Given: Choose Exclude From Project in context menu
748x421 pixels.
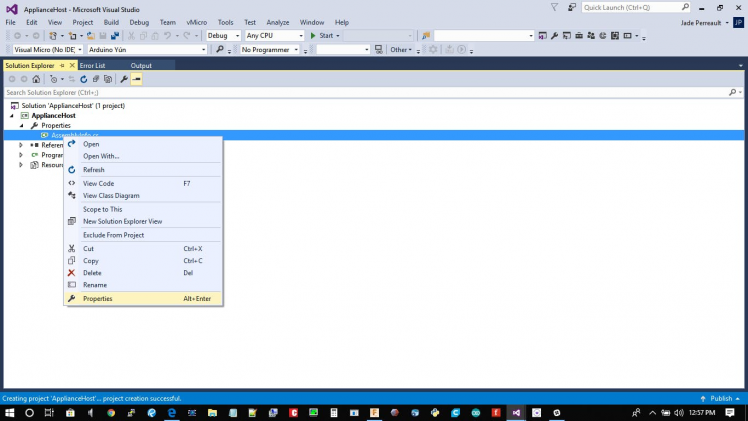Looking at the screenshot, I should [x=143, y=235].
